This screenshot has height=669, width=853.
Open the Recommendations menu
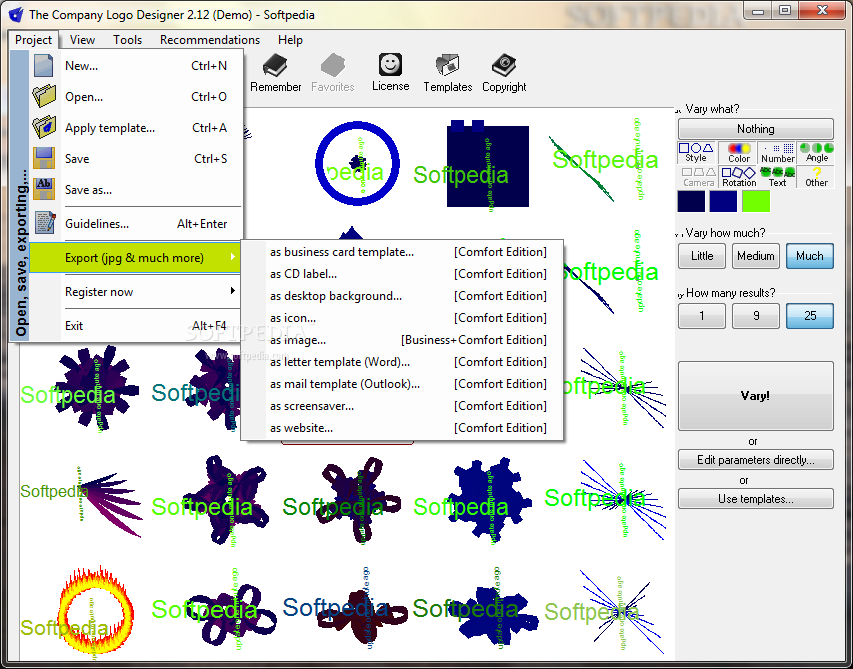[x=209, y=40]
